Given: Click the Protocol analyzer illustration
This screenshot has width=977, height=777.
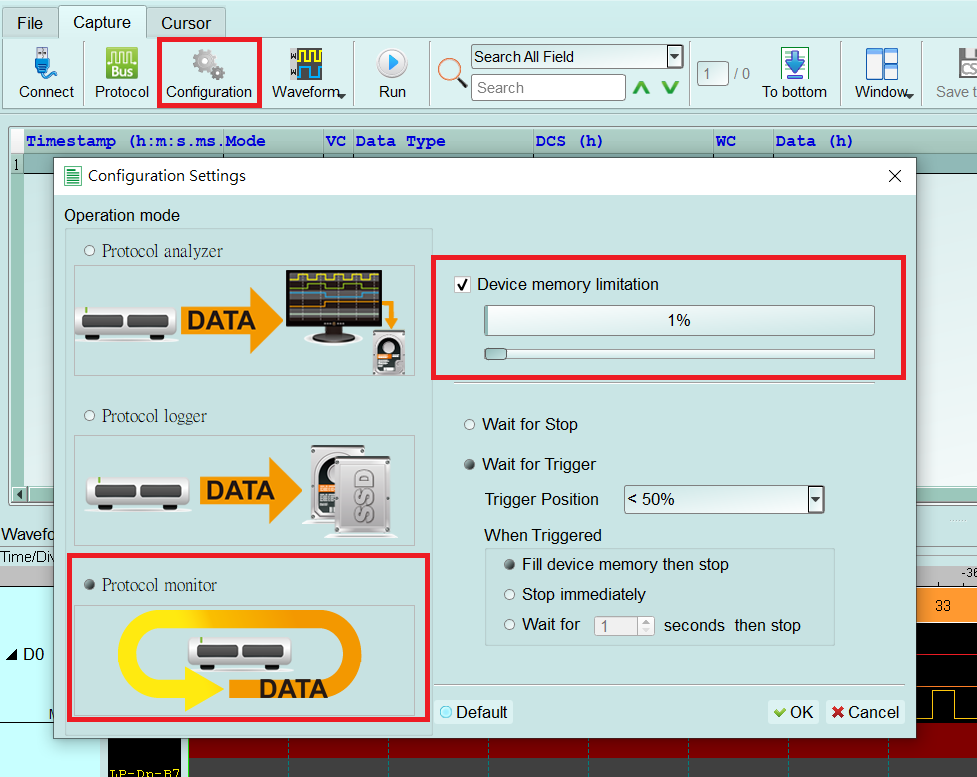Looking at the screenshot, I should pyautogui.click(x=244, y=320).
